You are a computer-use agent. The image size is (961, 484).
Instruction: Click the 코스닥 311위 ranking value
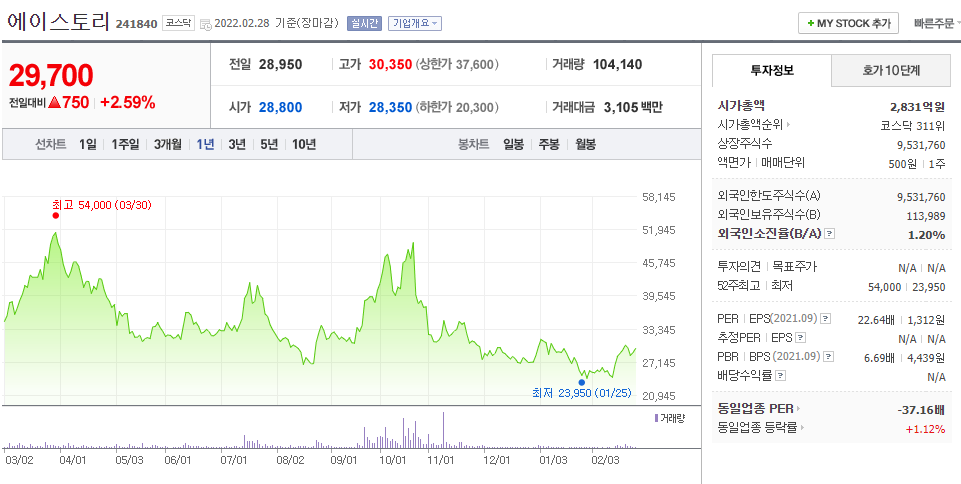(x=913, y=126)
